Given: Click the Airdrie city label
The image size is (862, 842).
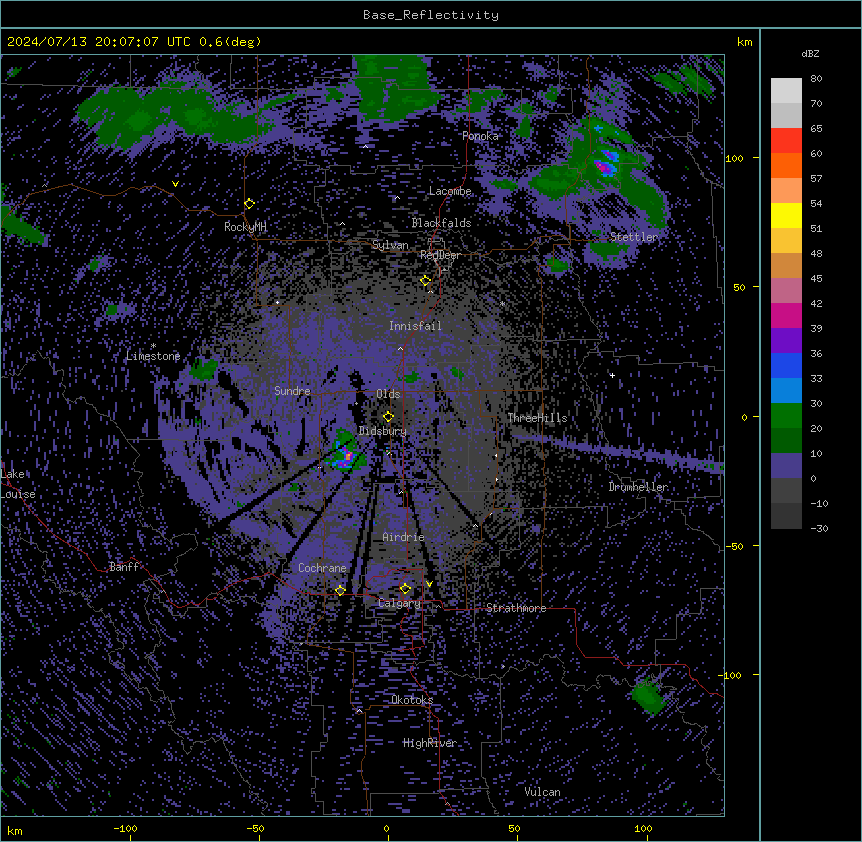Looking at the screenshot, I should (x=404, y=537).
